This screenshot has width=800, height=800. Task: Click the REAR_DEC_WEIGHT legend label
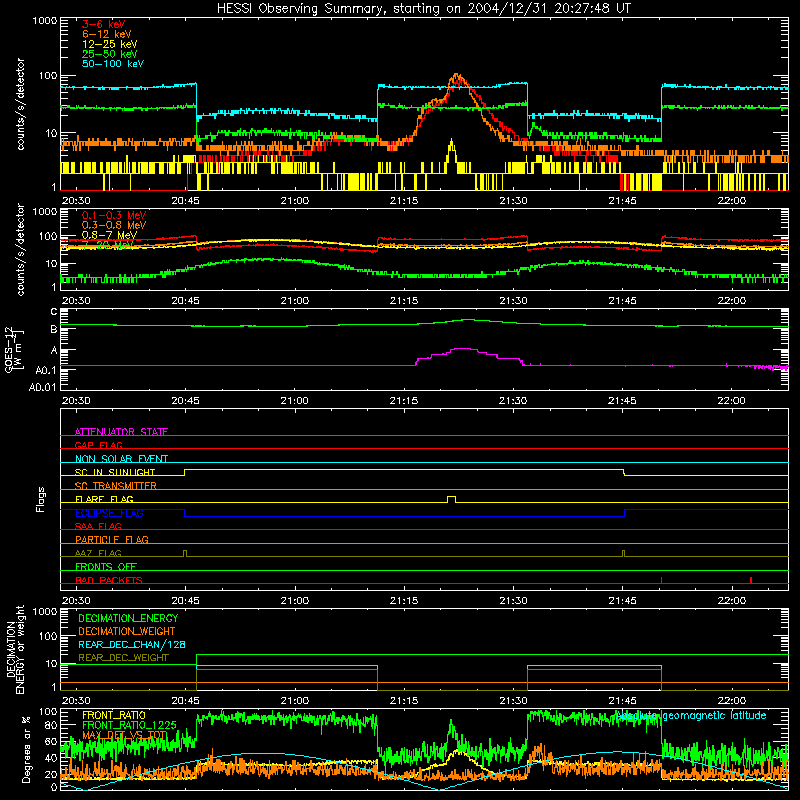123,658
